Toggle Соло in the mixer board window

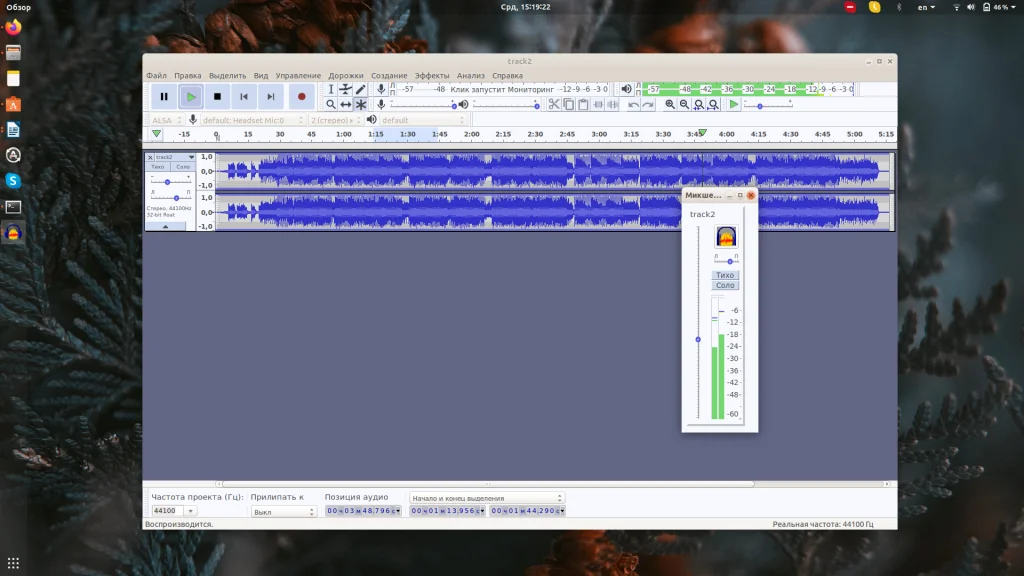725,286
